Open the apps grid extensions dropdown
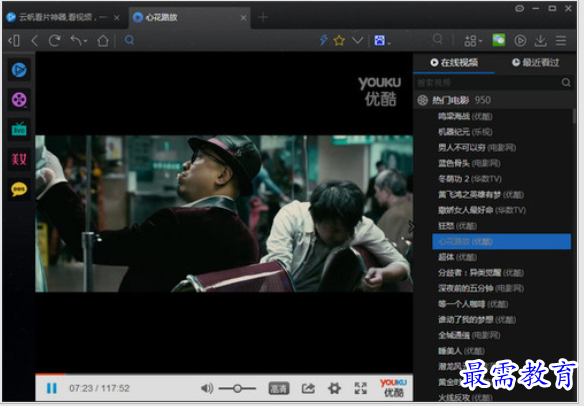584x406 pixels. point(473,40)
